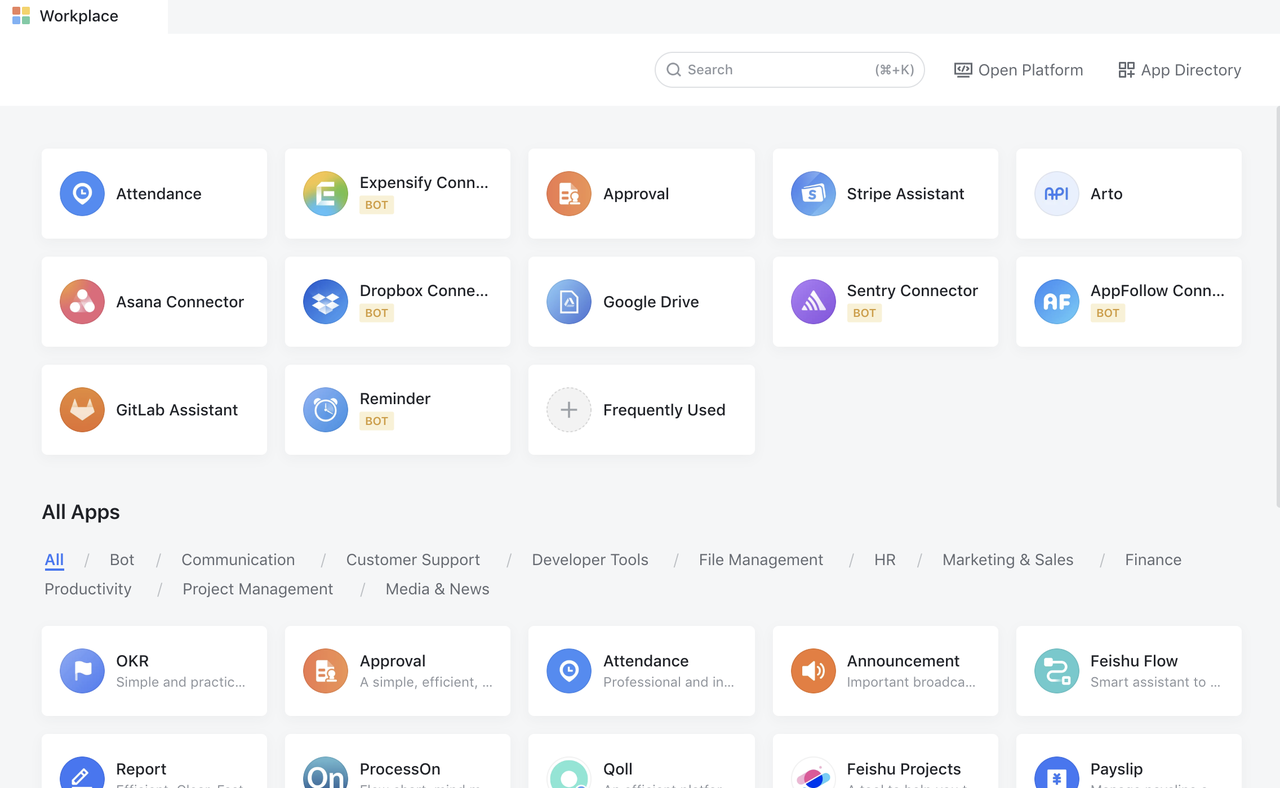Open the Stripe Assistant card label
This screenshot has height=788, width=1280.
(906, 194)
